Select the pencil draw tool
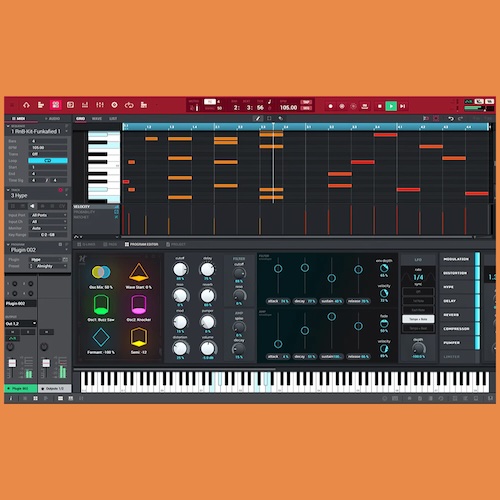This screenshot has height=500, width=500. tap(258, 118)
